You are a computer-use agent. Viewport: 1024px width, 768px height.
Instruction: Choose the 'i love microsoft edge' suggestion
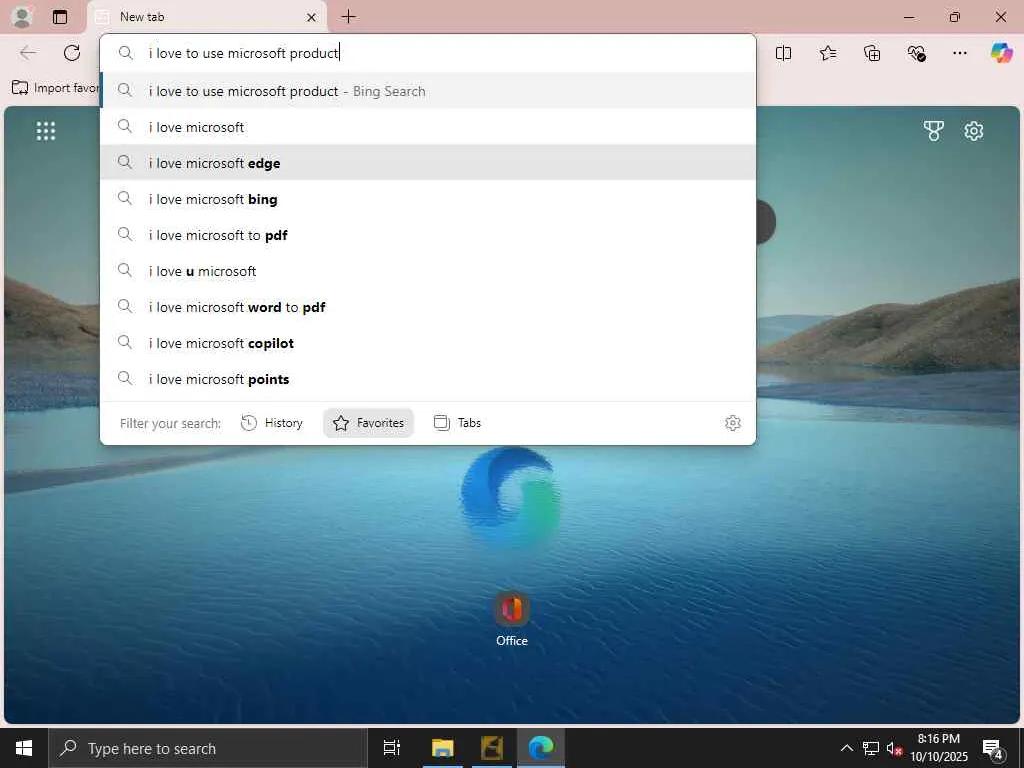tap(428, 163)
